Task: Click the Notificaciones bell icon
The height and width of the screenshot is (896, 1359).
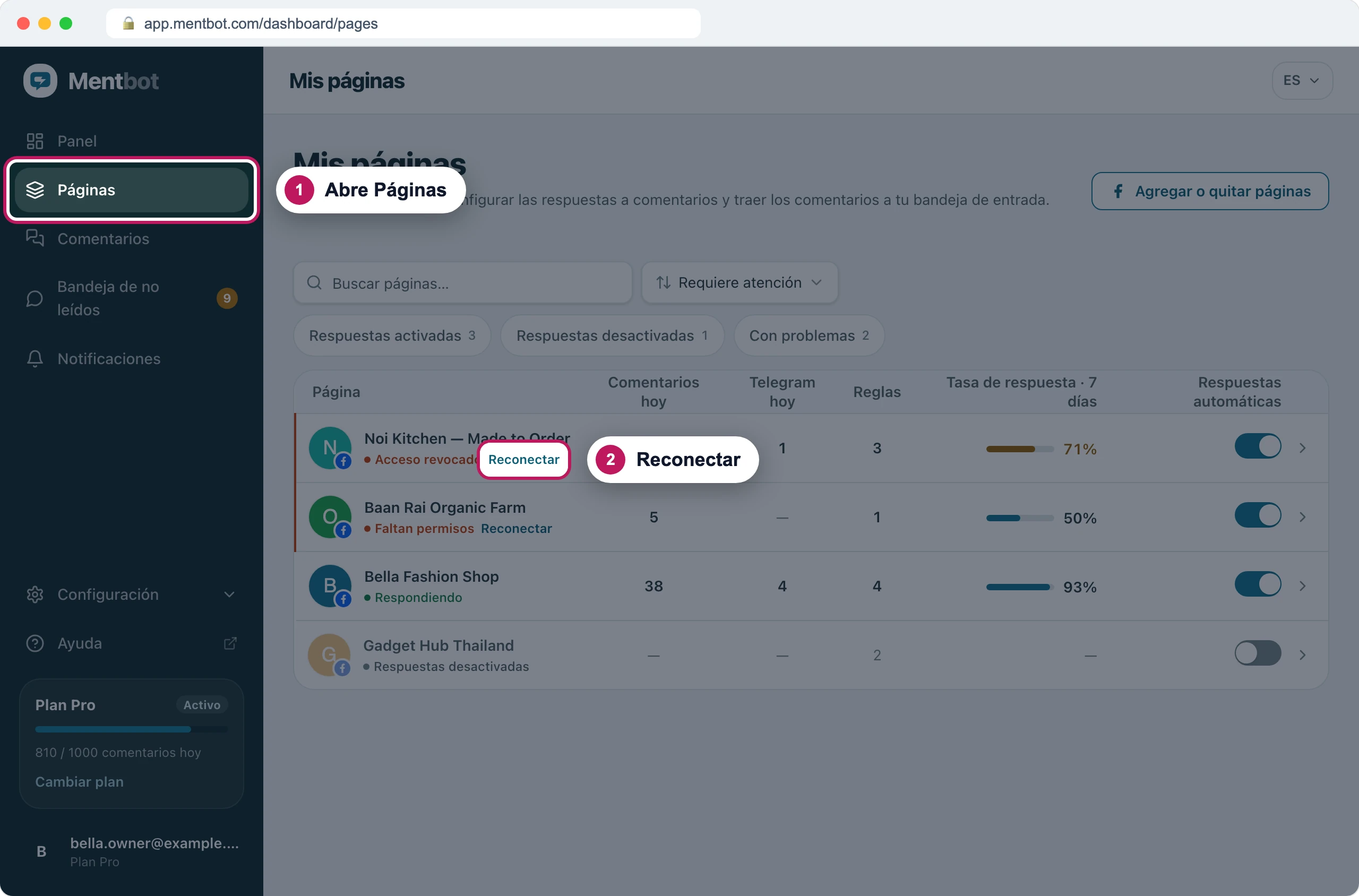Action: coord(35,358)
